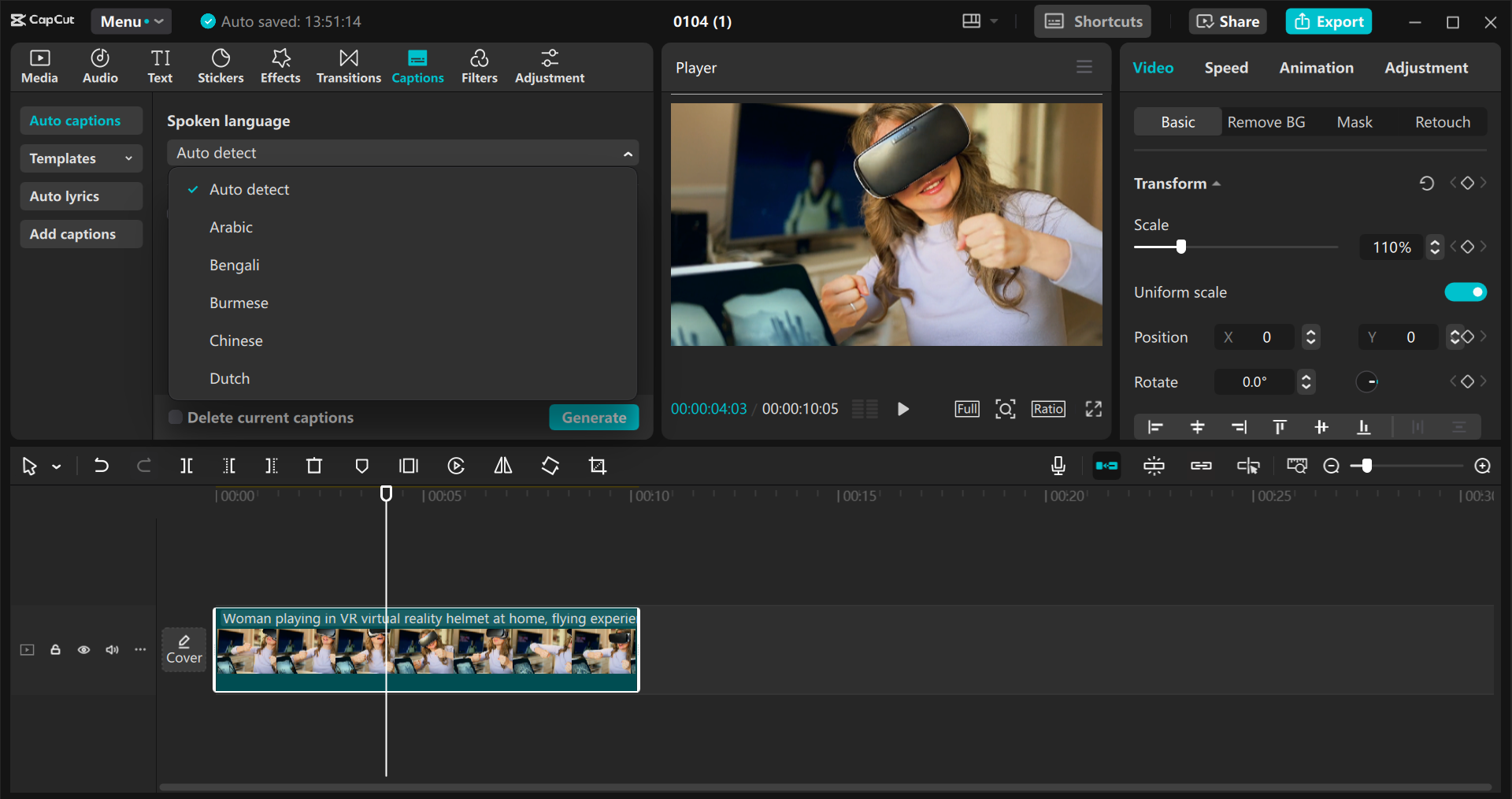Image resolution: width=1512 pixels, height=799 pixels.
Task: Click the align left icon
Action: 1155,427
